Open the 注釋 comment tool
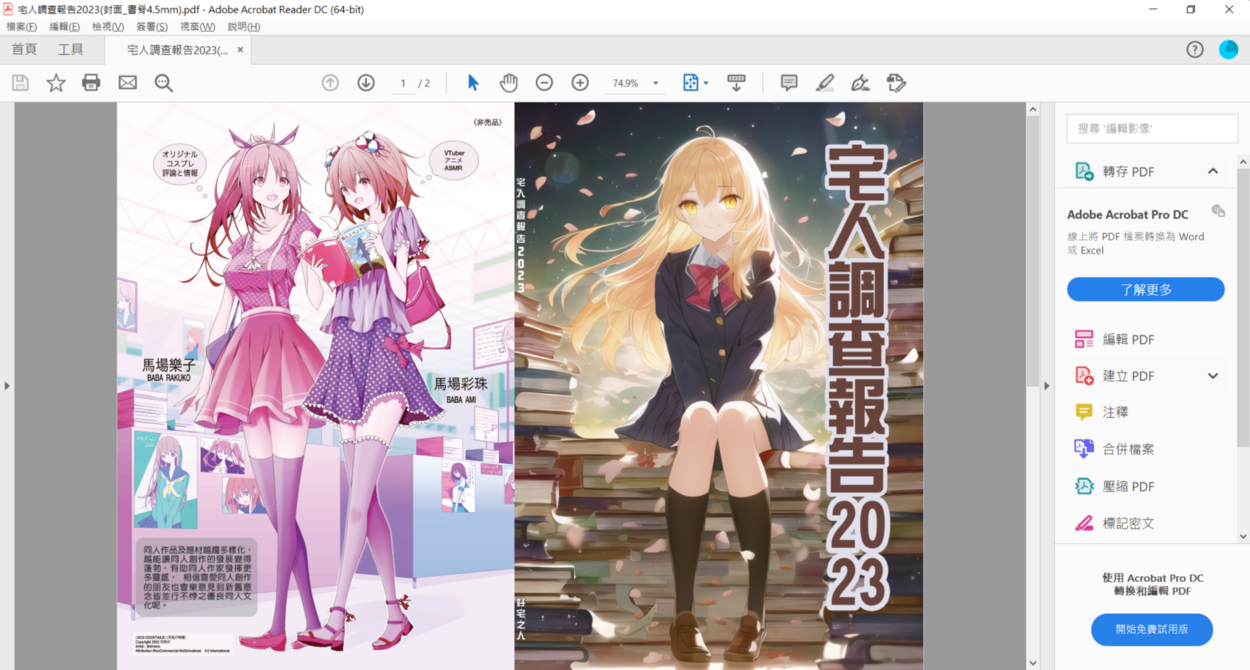Image resolution: width=1250 pixels, height=670 pixels. (1101, 412)
